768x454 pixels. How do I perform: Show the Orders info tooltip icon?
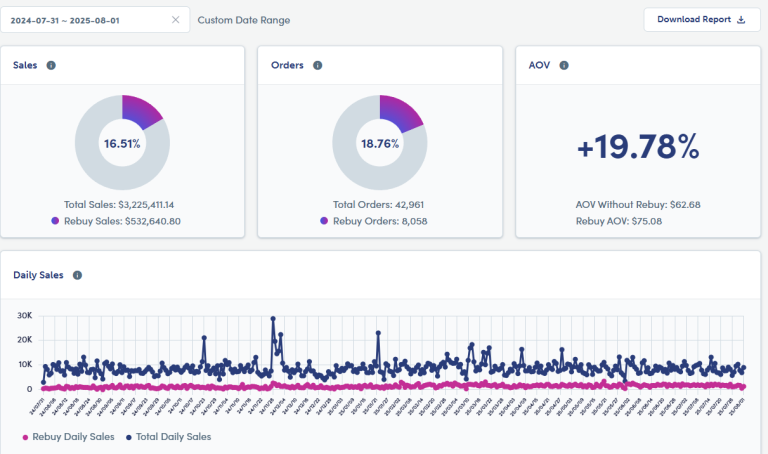(317, 65)
